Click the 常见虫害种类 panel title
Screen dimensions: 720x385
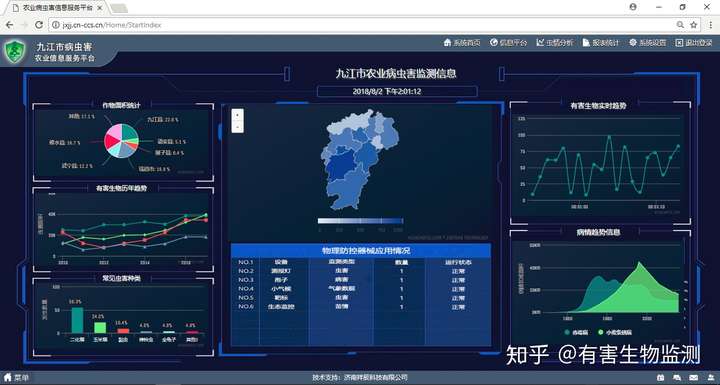[x=121, y=278]
